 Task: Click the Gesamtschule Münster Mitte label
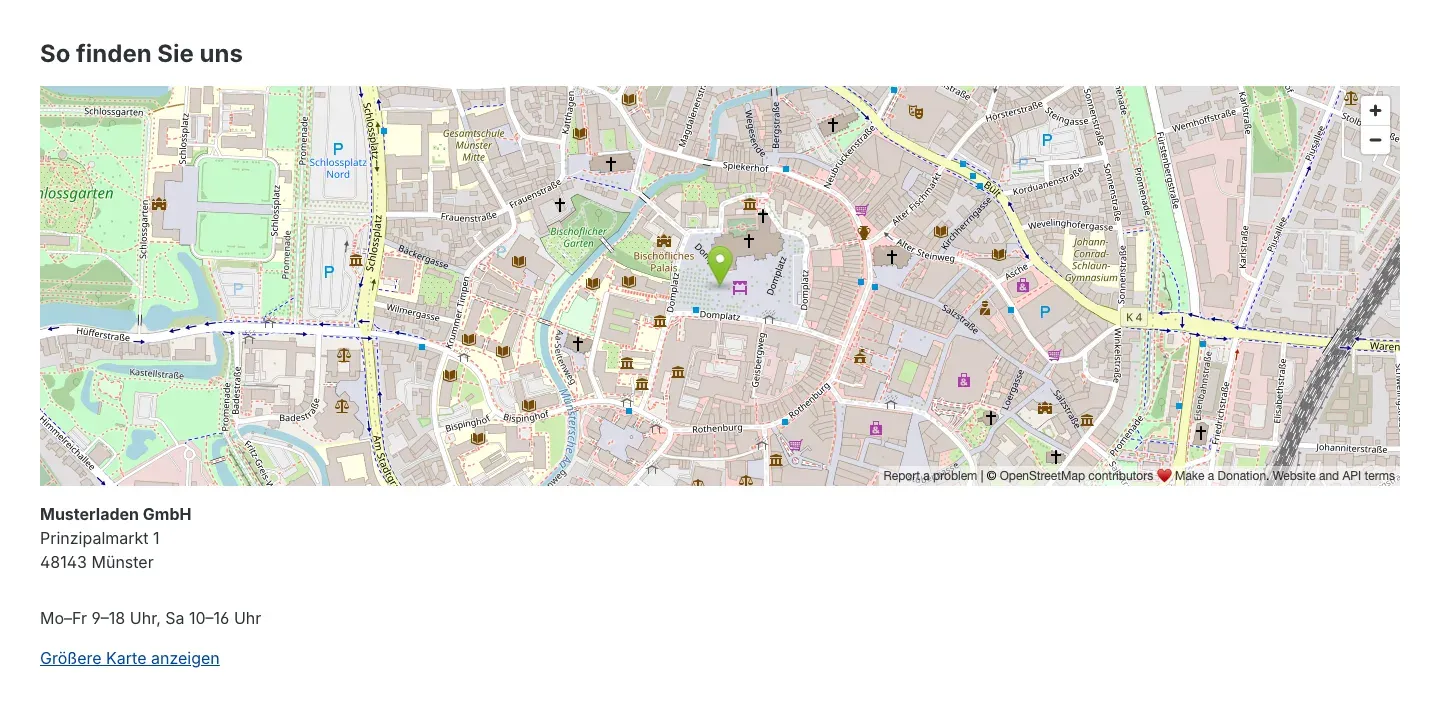(x=474, y=145)
